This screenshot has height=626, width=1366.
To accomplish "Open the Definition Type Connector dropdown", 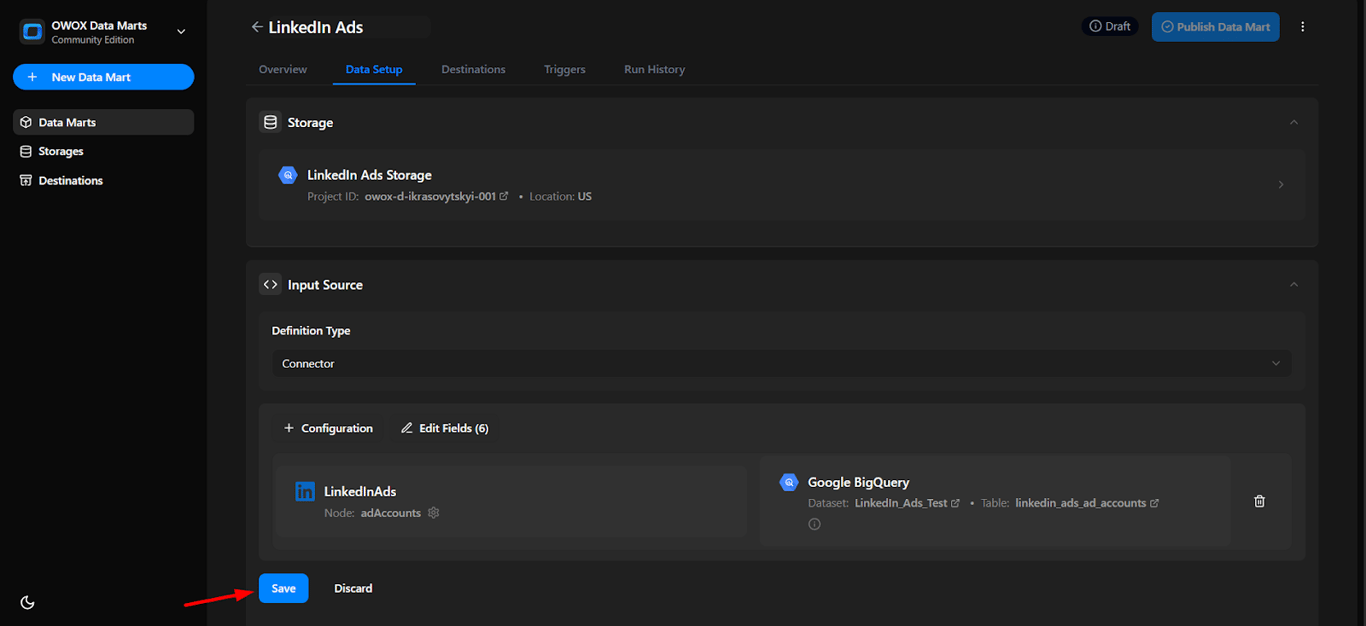I will (x=781, y=363).
